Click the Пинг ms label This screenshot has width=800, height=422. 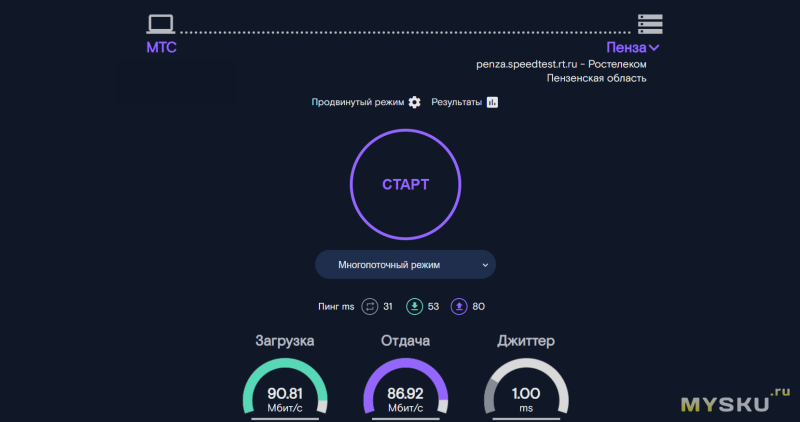[336, 307]
